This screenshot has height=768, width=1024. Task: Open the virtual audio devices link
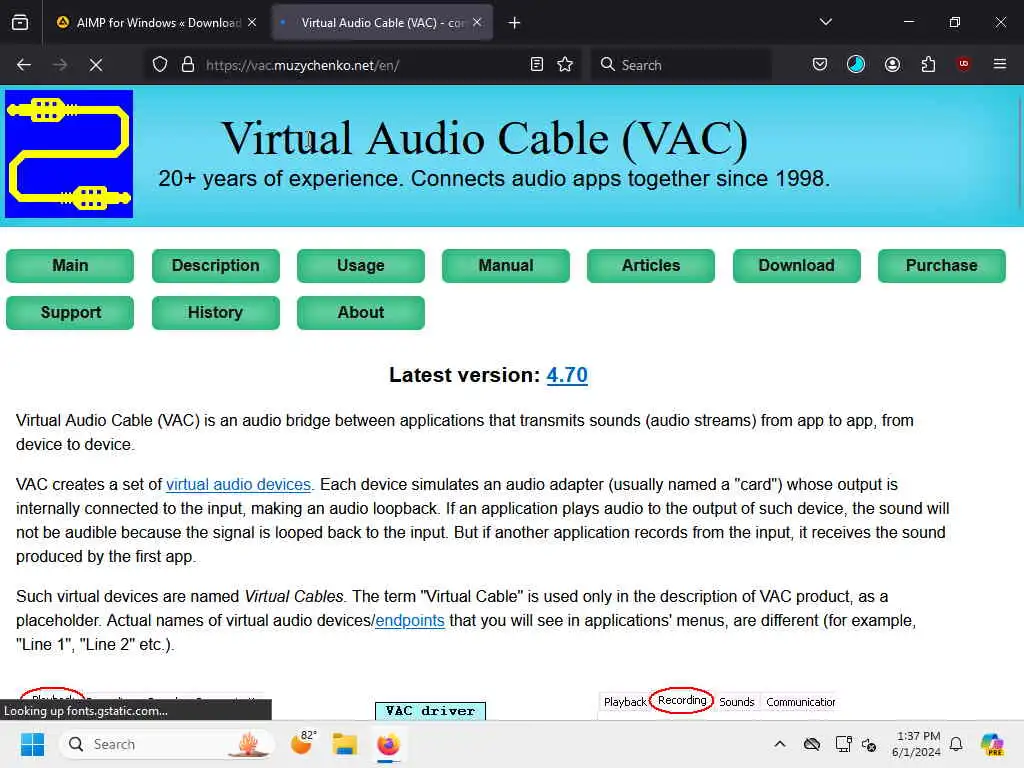tap(238, 485)
